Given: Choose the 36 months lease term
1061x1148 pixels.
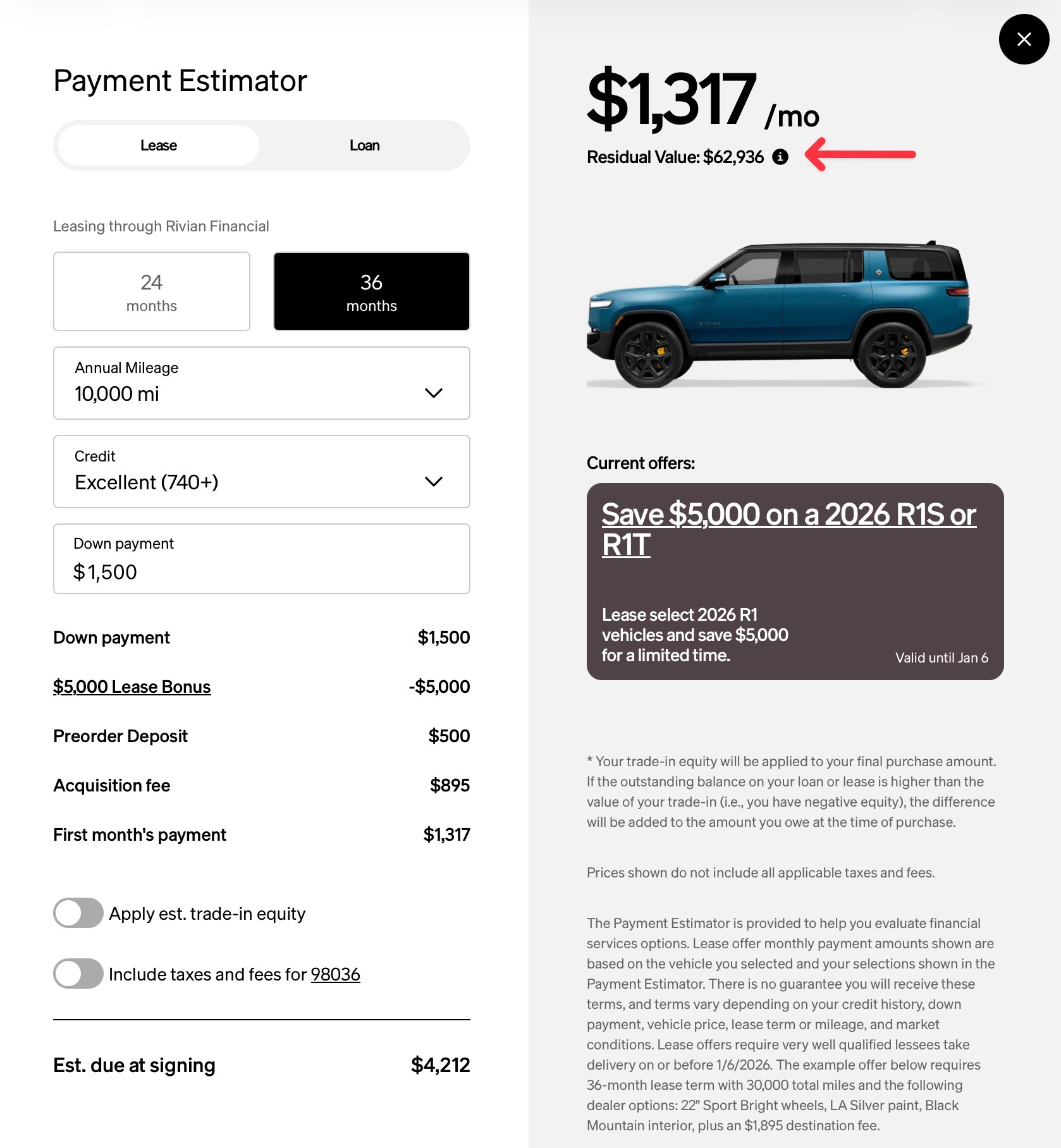Looking at the screenshot, I should click(372, 291).
